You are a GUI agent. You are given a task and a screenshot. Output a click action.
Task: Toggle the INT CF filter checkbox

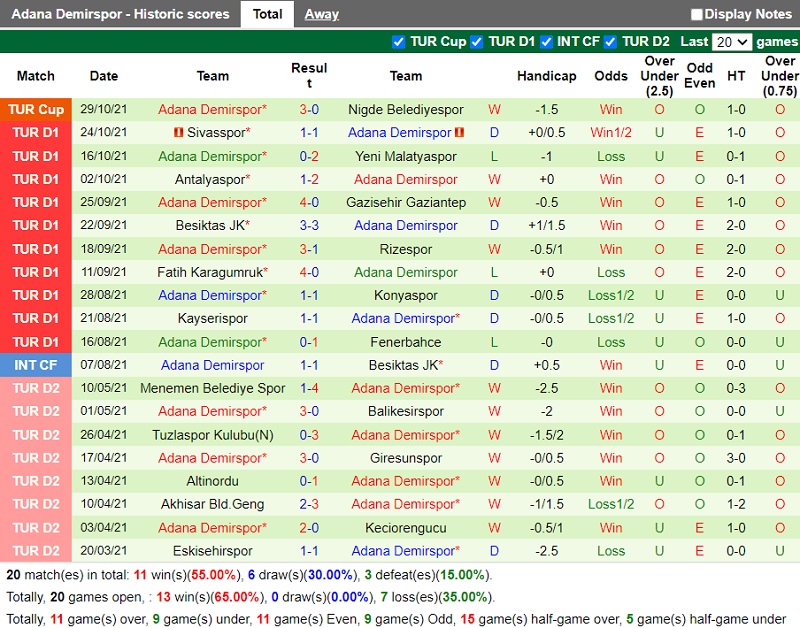(x=546, y=42)
